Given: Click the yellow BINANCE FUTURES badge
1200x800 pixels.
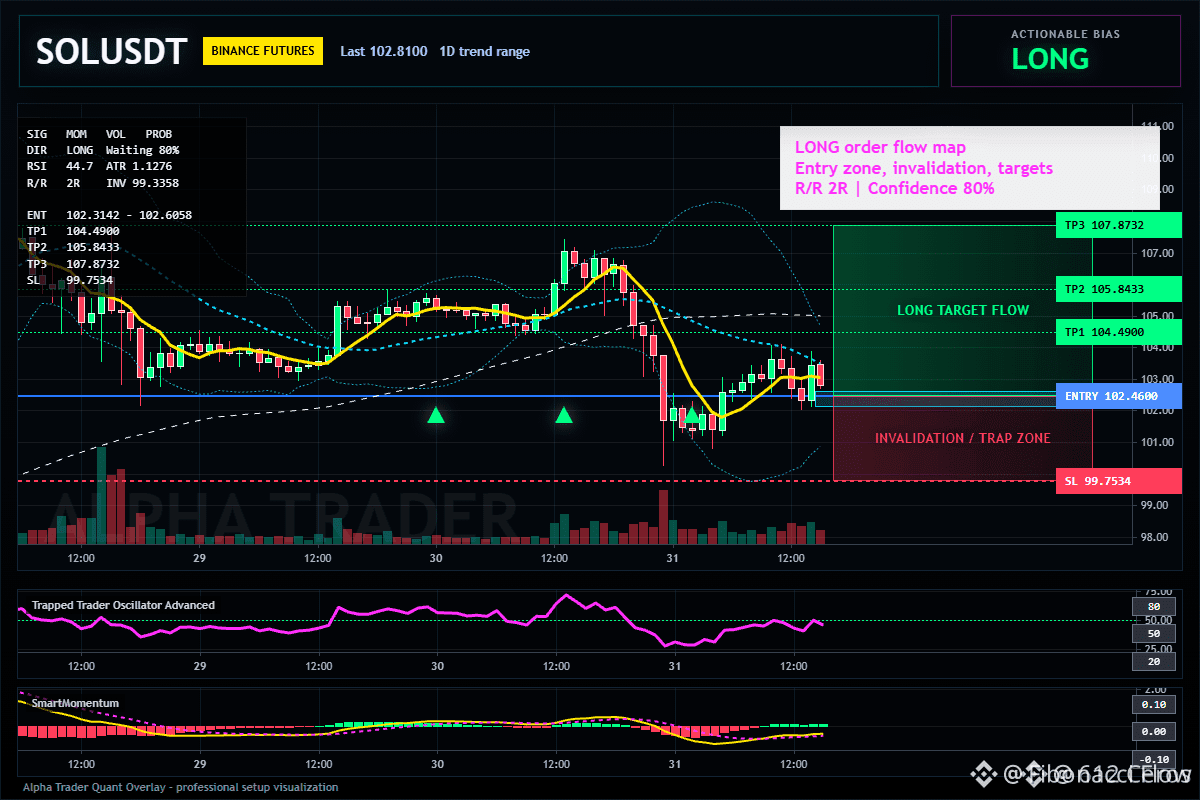Looking at the screenshot, I should tap(262, 51).
